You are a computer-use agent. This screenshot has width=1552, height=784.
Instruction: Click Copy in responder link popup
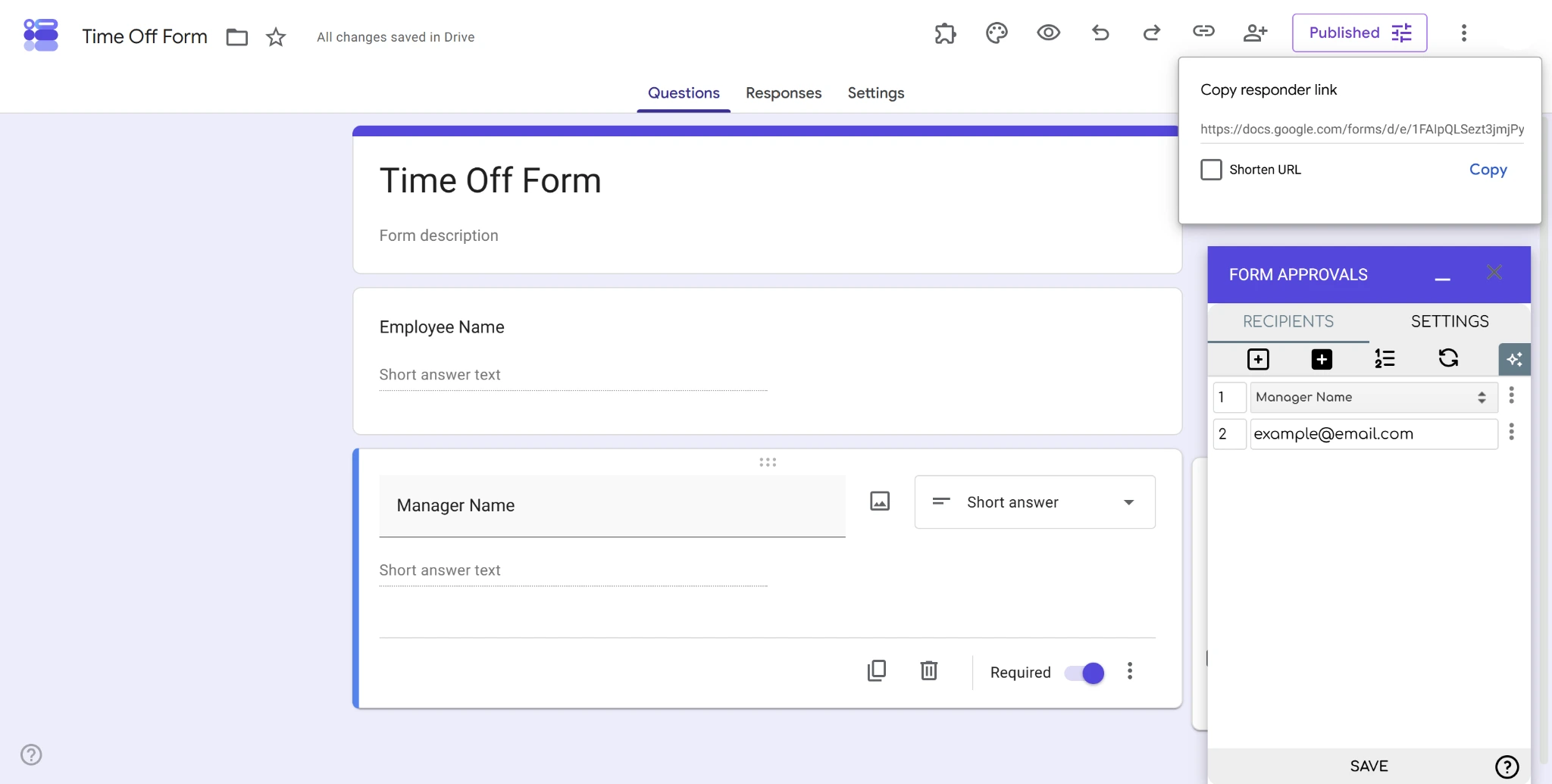coord(1488,170)
